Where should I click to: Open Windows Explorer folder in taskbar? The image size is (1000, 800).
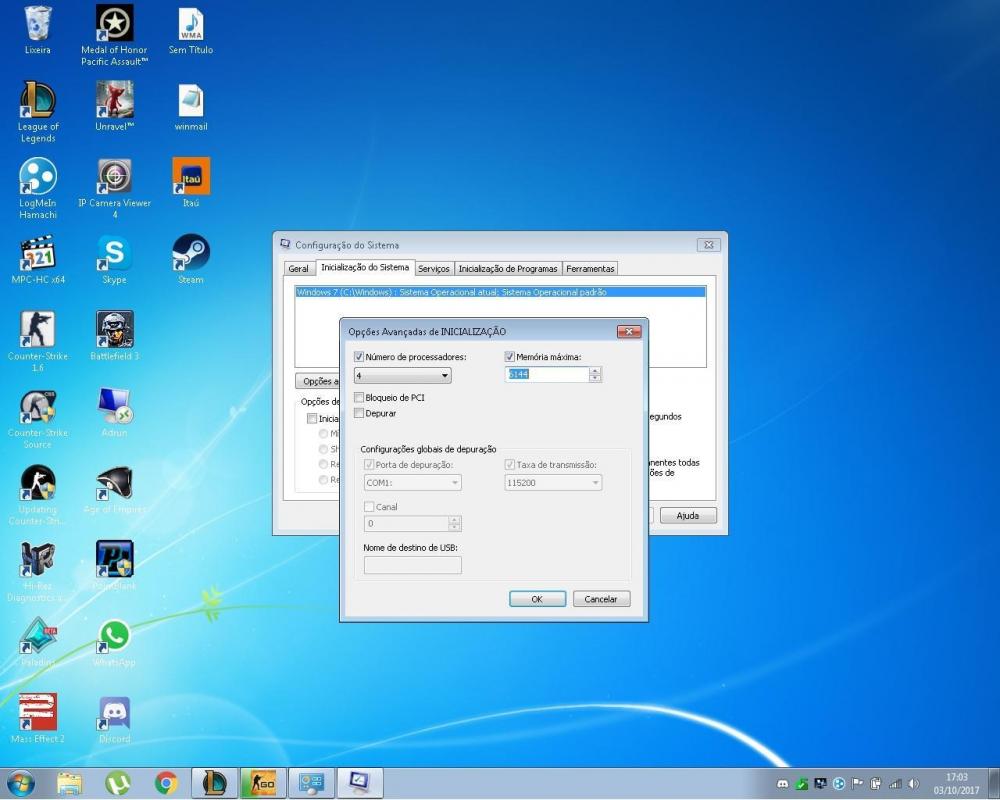click(70, 783)
